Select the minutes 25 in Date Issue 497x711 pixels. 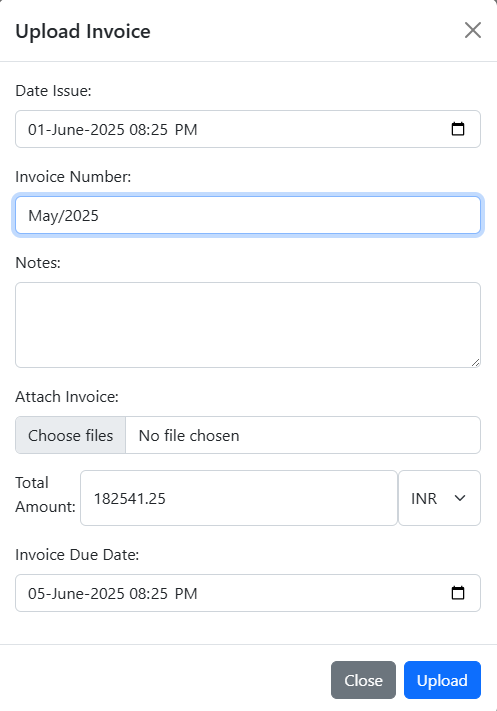(x=159, y=130)
